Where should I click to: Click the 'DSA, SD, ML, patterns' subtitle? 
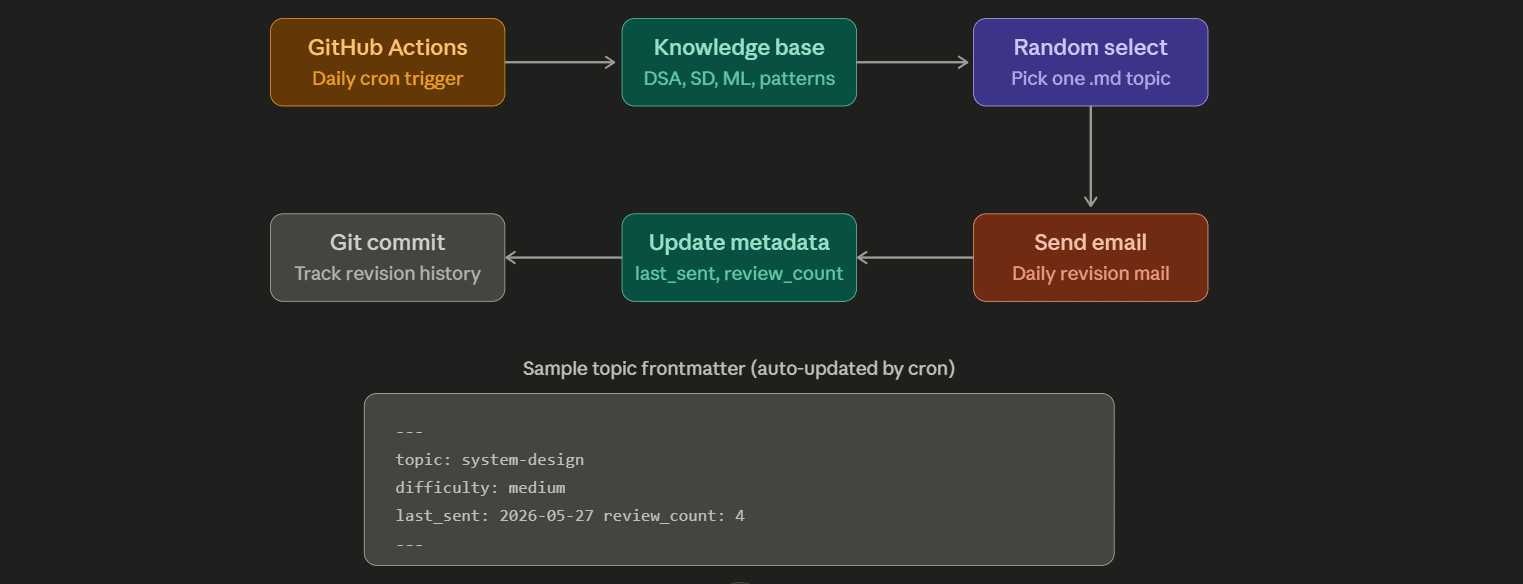pos(739,78)
